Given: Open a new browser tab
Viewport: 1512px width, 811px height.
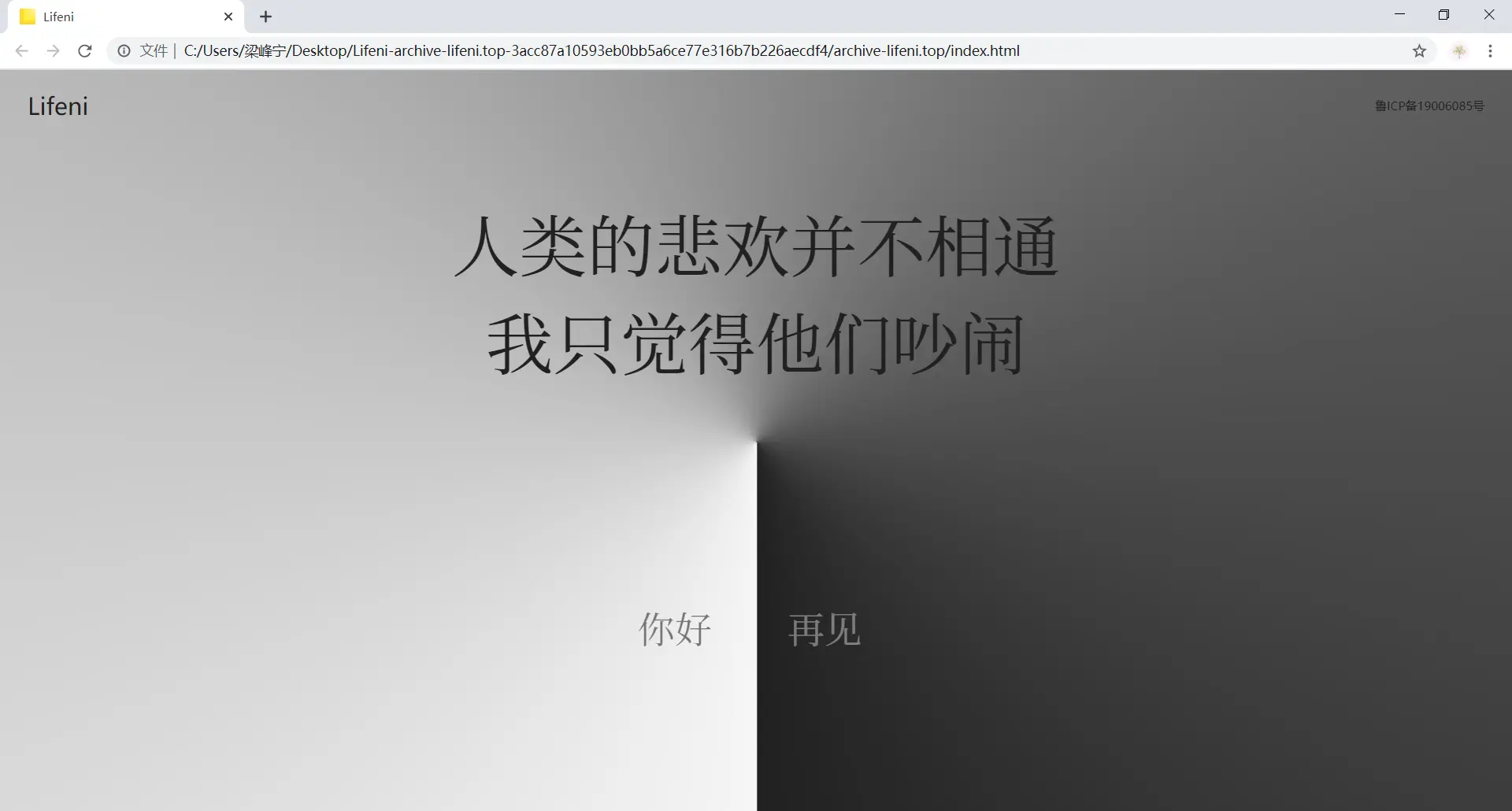Looking at the screenshot, I should (265, 17).
